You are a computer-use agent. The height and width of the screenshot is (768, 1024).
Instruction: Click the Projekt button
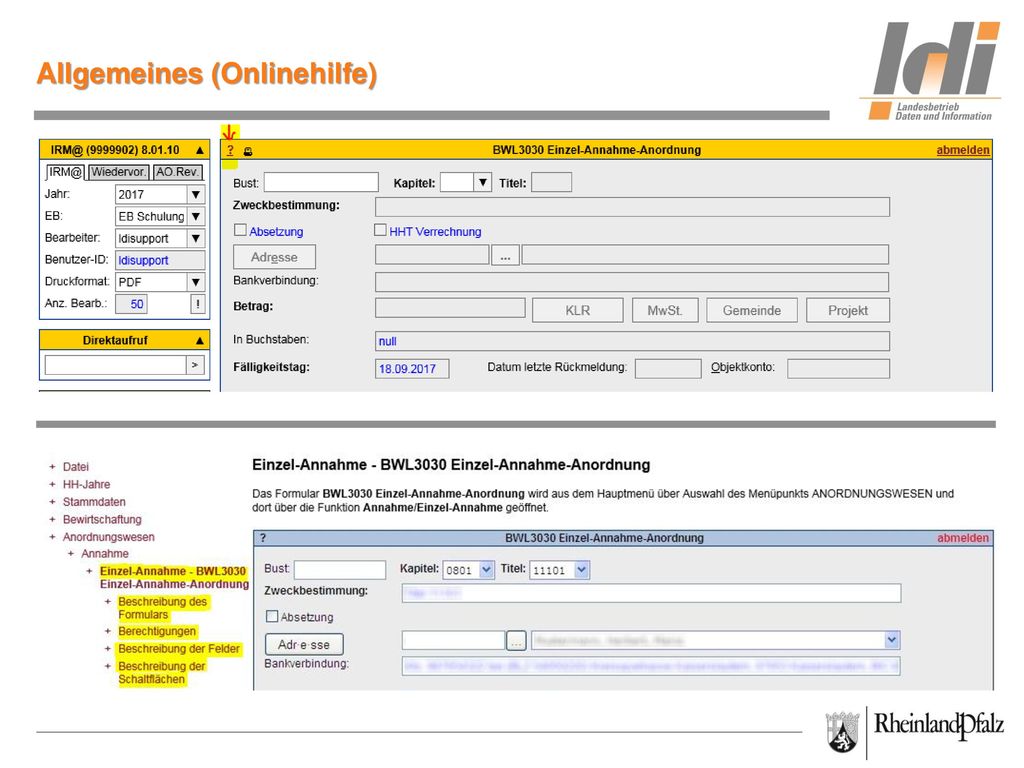(x=848, y=311)
